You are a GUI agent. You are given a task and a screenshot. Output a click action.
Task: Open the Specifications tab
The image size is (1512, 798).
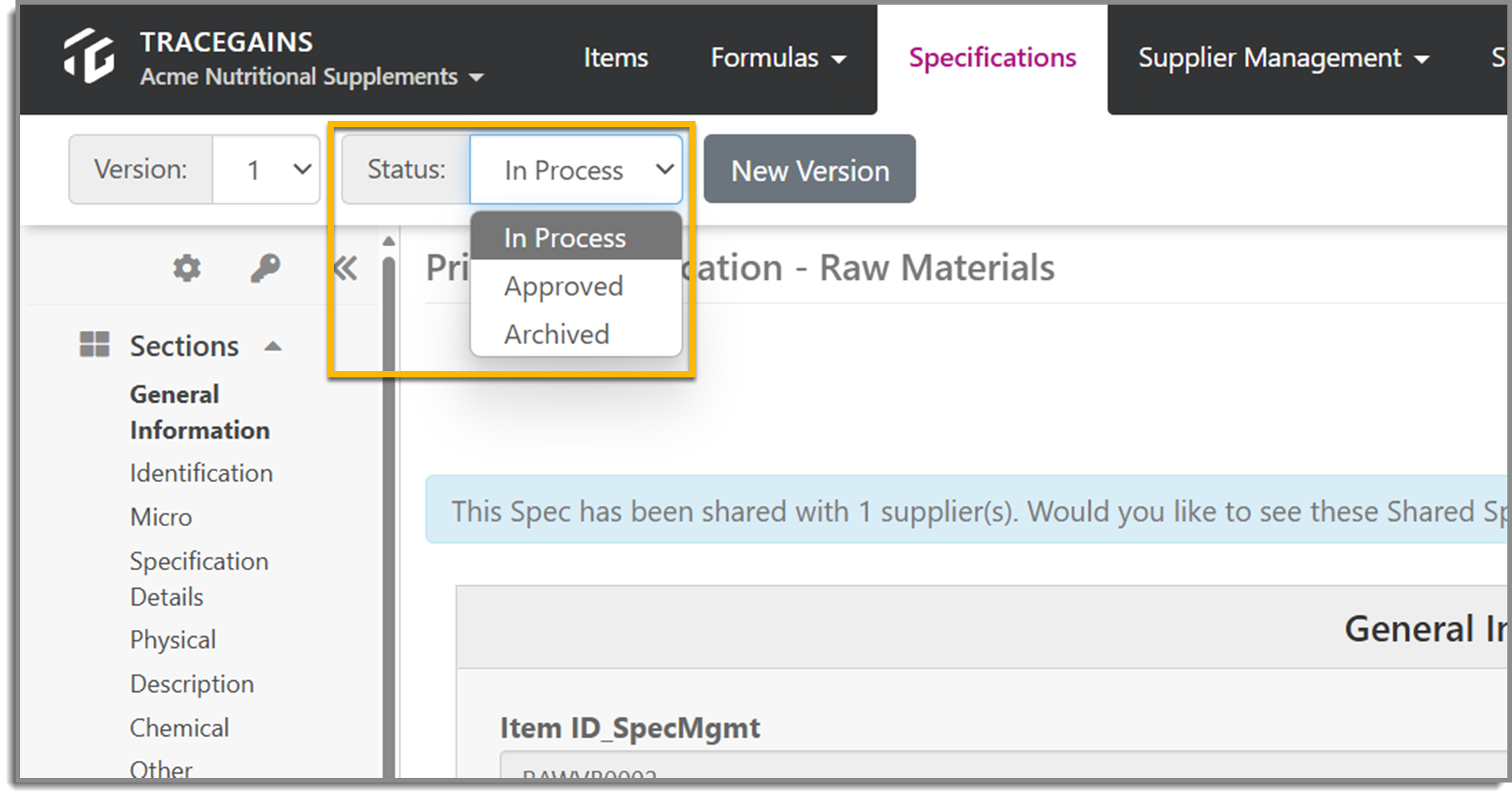(x=992, y=57)
